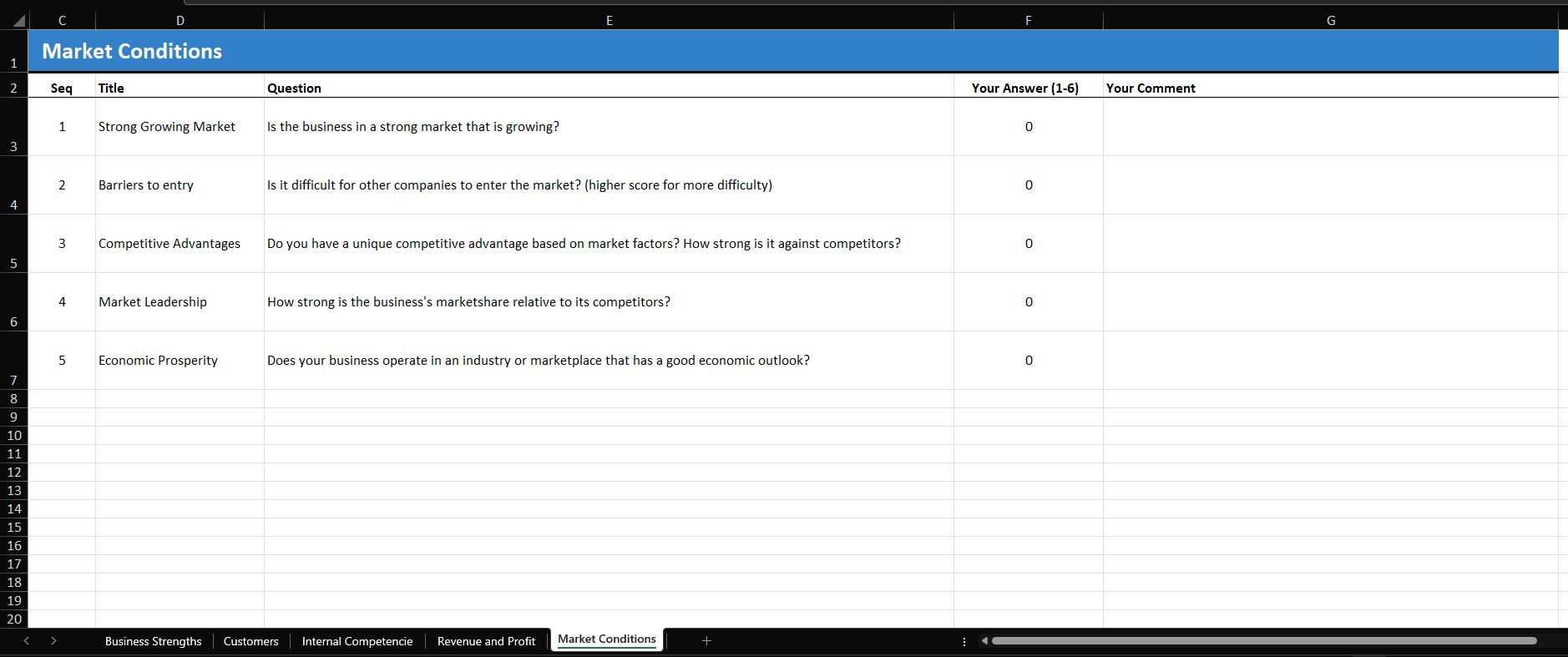Go to the Internal Competencie sheet tab
1568x657 pixels.
coord(357,641)
